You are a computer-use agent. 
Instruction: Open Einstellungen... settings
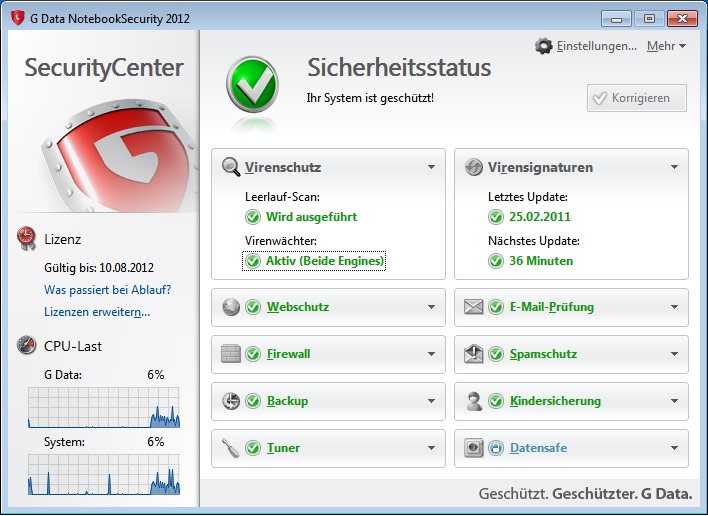coord(596,46)
